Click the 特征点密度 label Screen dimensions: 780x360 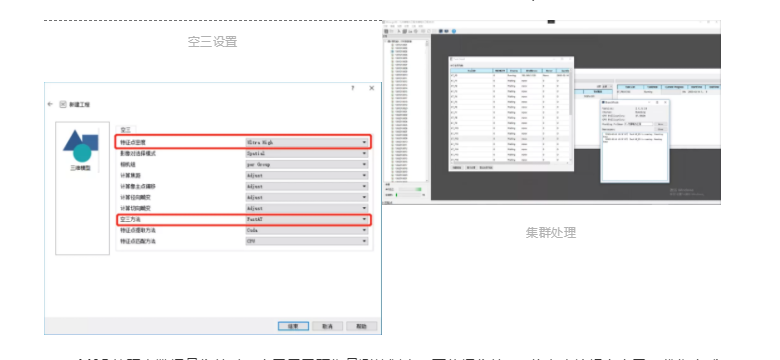[133, 143]
